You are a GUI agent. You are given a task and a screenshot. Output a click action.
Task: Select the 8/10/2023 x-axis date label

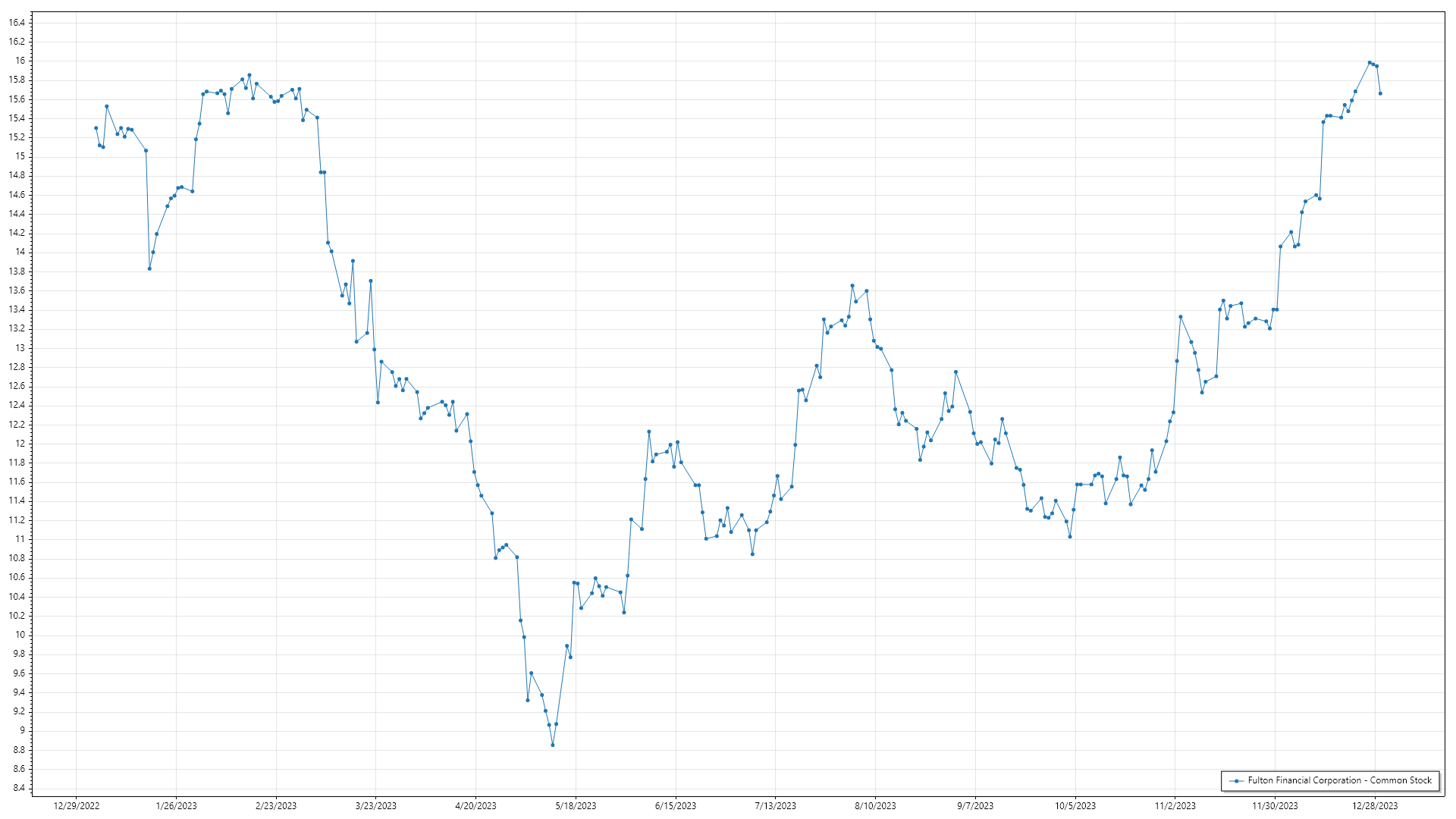875,805
